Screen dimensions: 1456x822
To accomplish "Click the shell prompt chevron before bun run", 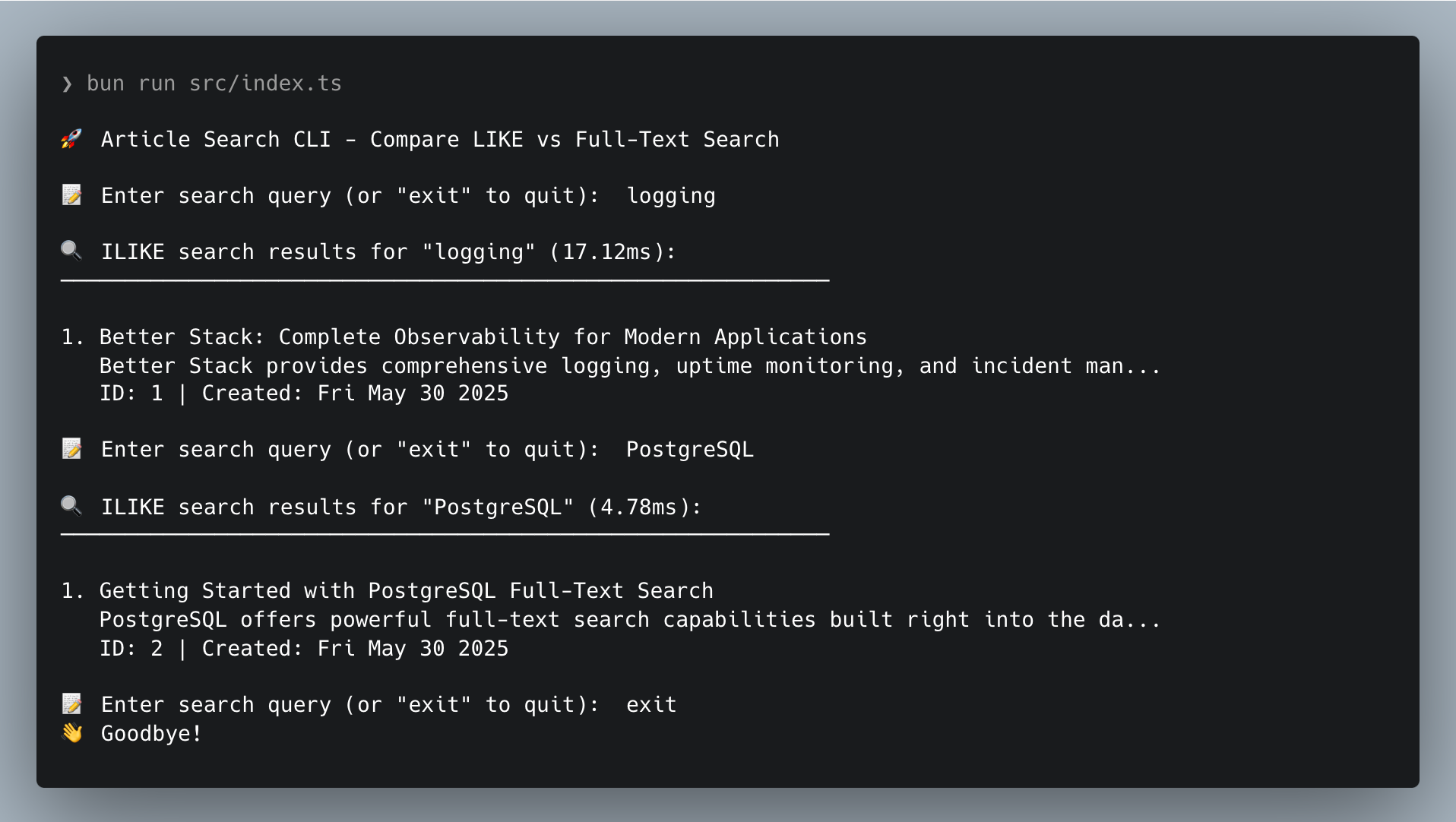I will [x=67, y=84].
